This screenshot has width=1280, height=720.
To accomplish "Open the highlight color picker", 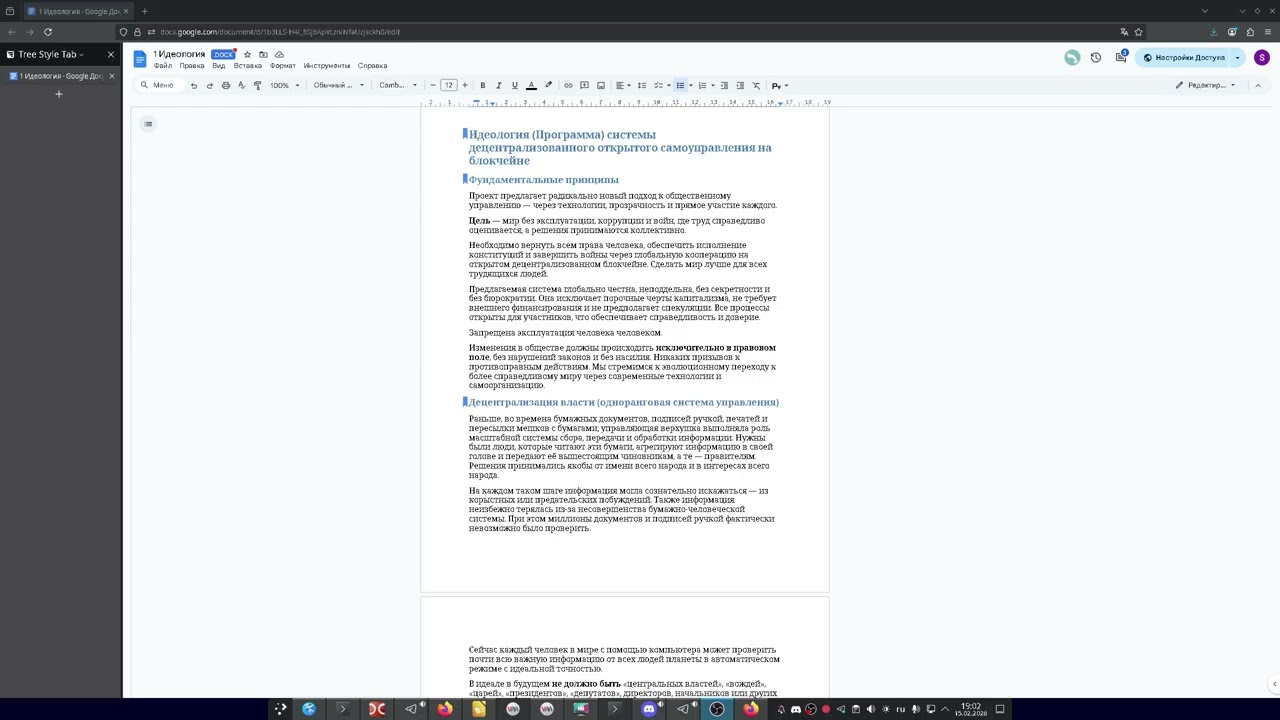I will (x=548, y=85).
